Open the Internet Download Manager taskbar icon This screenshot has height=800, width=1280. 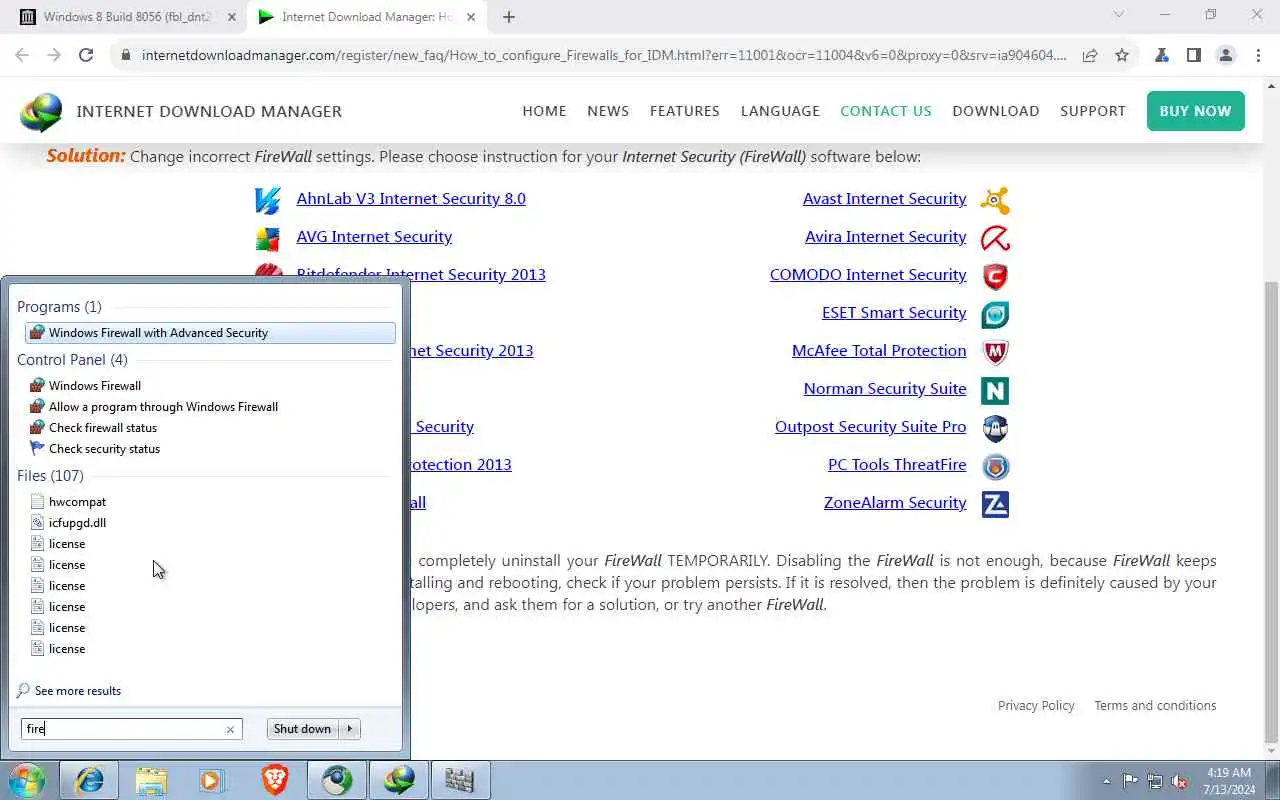[399, 780]
